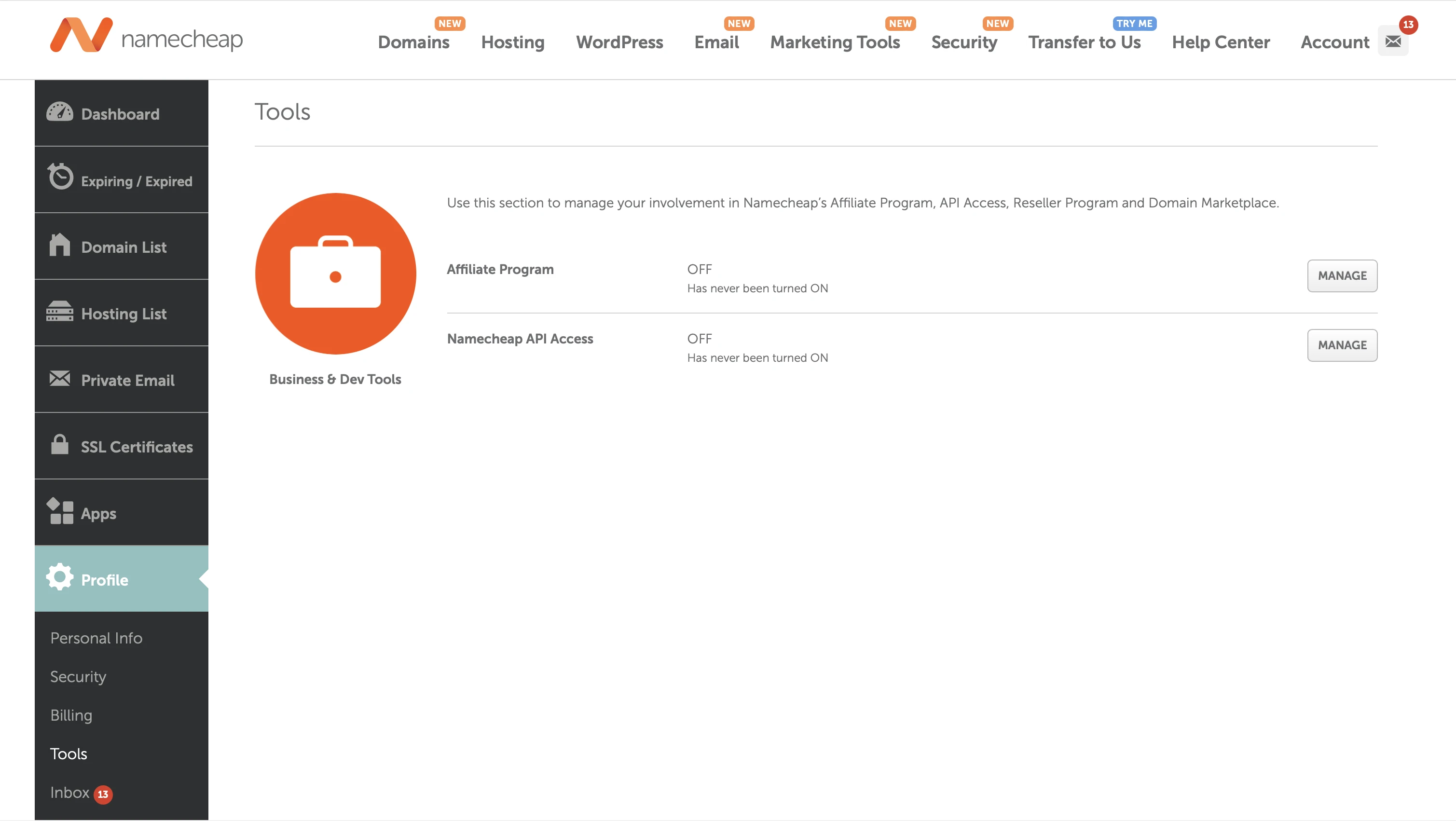Open the mail envelope notifications icon
Image resolution: width=1456 pixels, height=821 pixels.
click(x=1393, y=41)
